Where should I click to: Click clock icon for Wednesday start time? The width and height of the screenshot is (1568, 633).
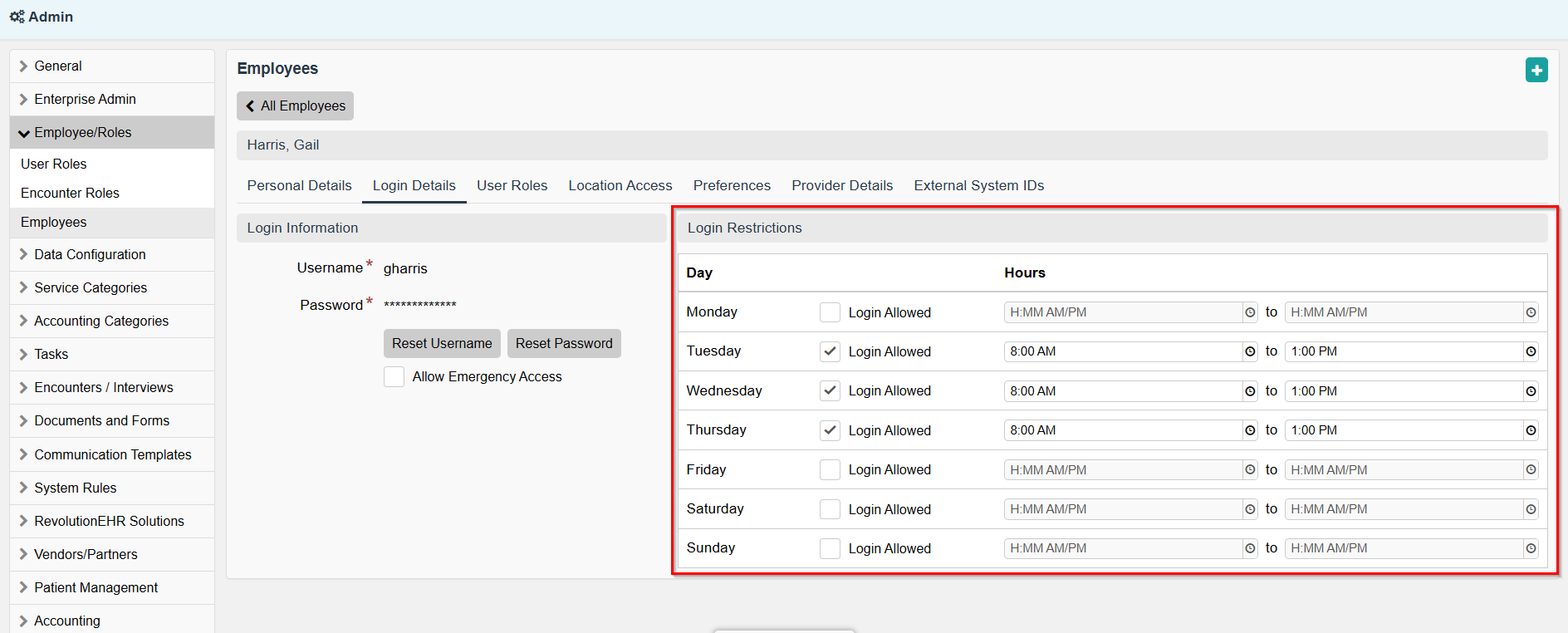click(1249, 391)
